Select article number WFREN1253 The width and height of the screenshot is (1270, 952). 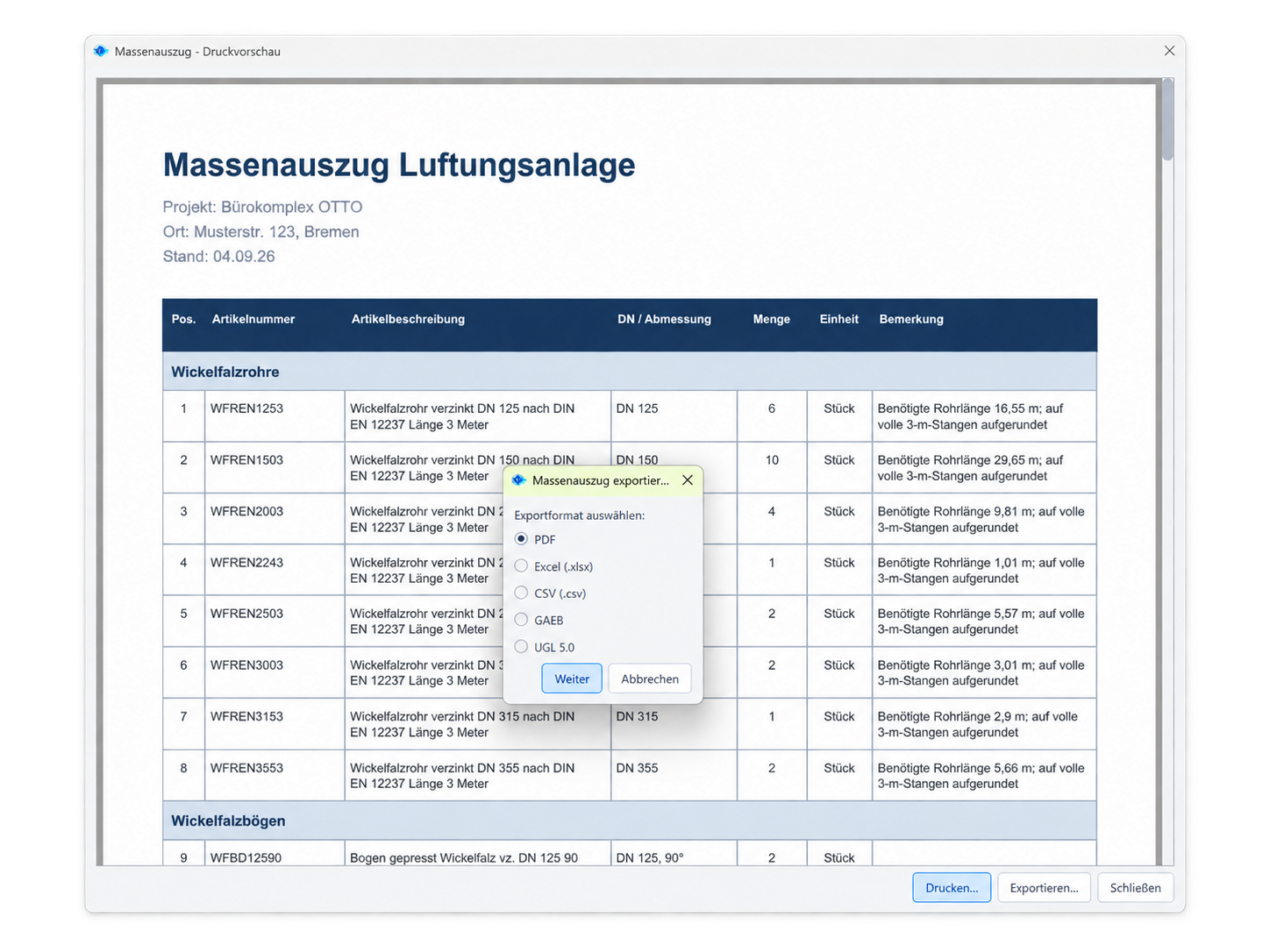[x=246, y=409]
